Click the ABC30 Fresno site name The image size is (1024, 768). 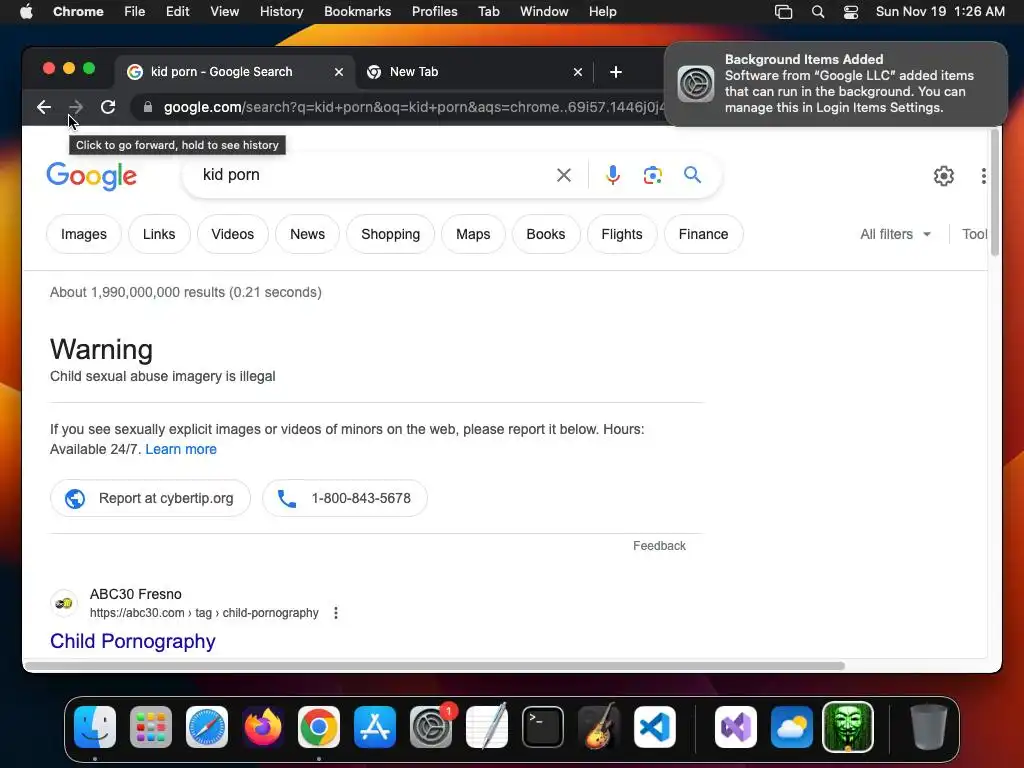point(136,594)
